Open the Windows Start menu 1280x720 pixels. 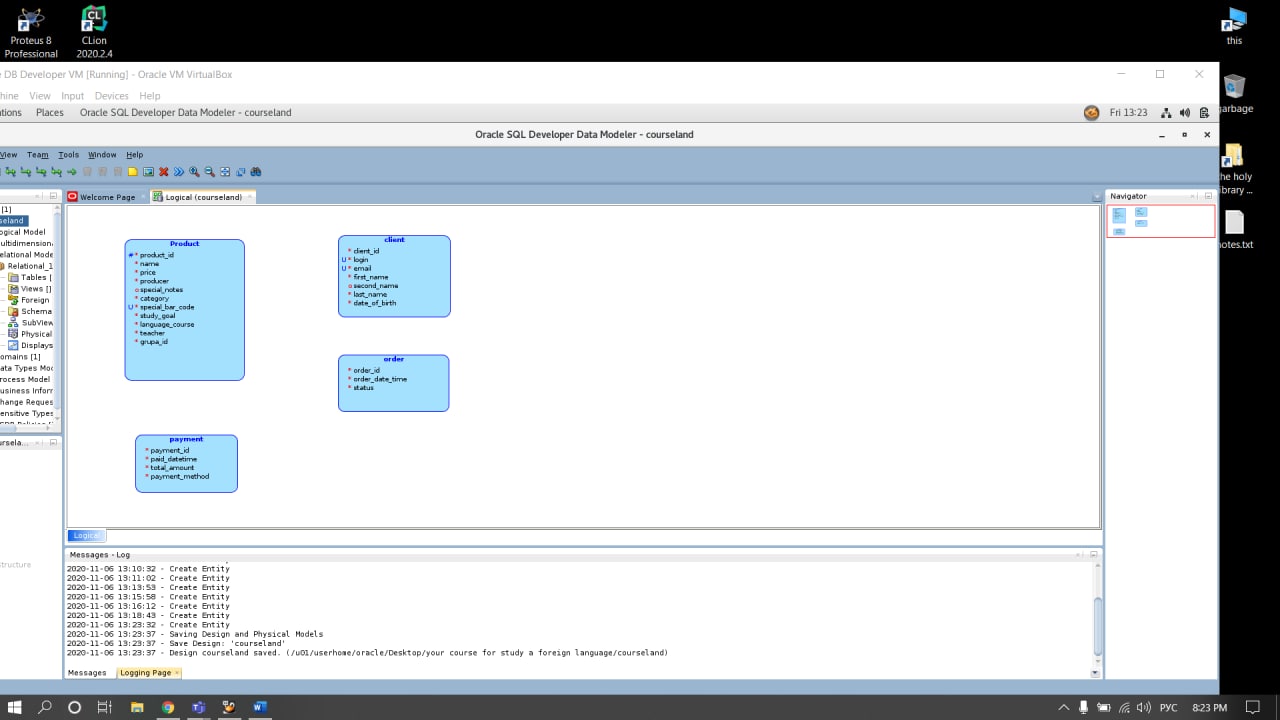click(x=15, y=707)
